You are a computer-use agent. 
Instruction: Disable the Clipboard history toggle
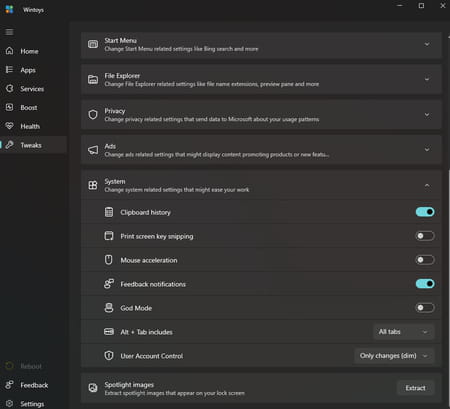(x=425, y=212)
